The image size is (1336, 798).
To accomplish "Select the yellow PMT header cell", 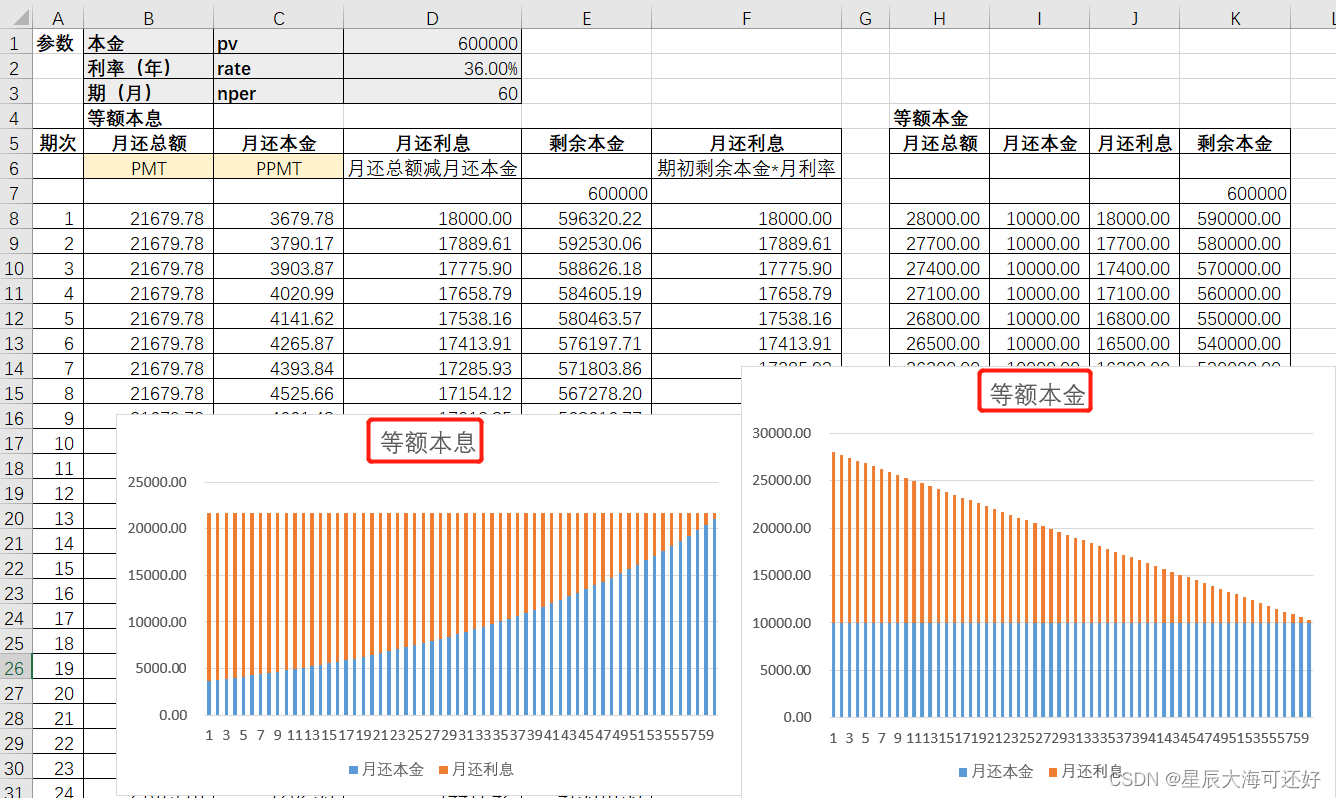I will click(x=148, y=167).
